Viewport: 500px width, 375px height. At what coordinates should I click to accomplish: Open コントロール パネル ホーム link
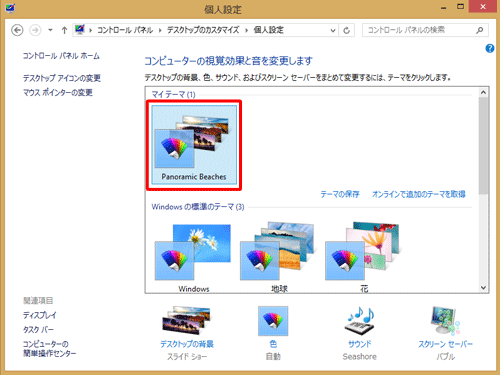click(x=61, y=56)
